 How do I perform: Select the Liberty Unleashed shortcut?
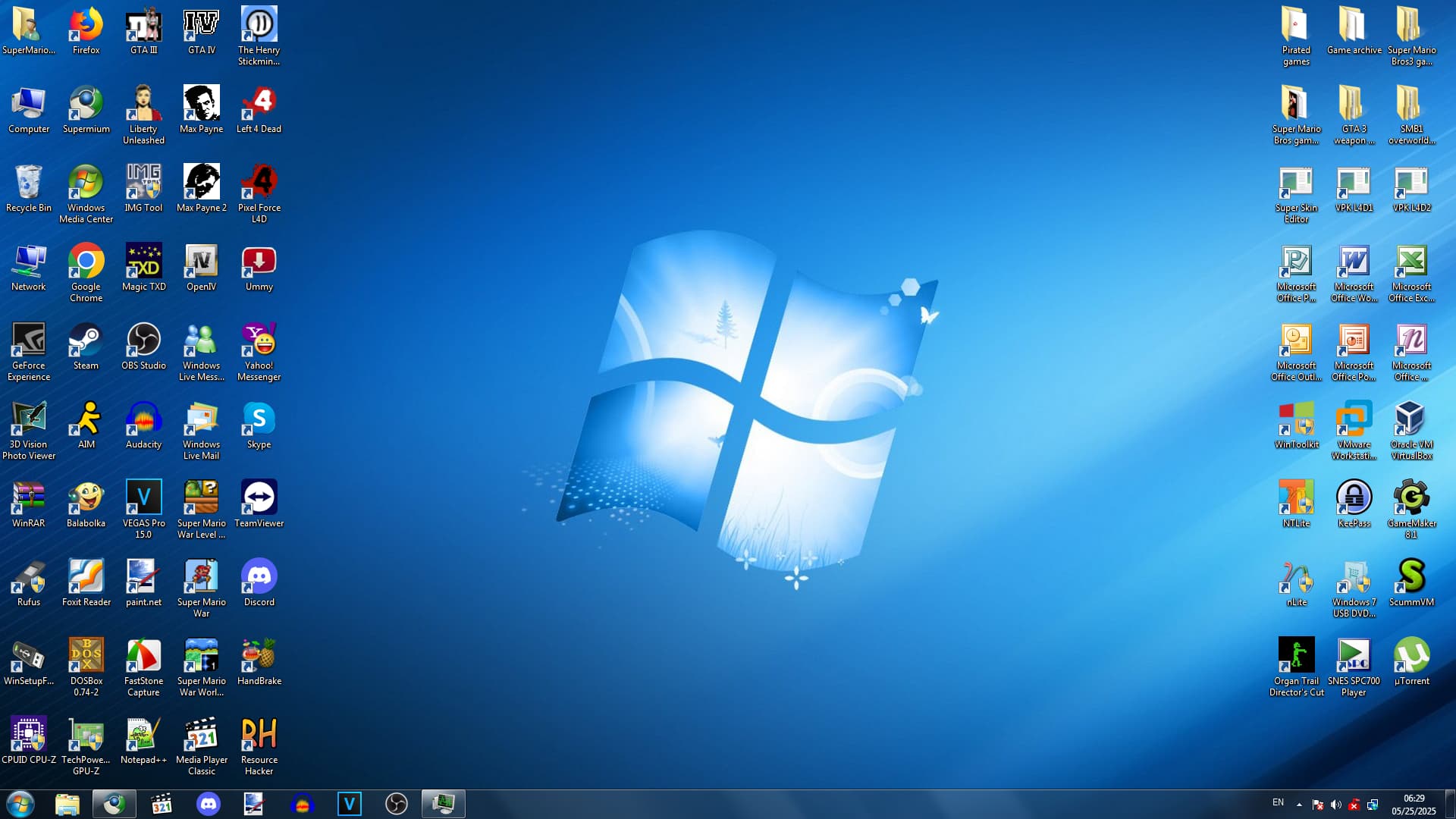143,115
